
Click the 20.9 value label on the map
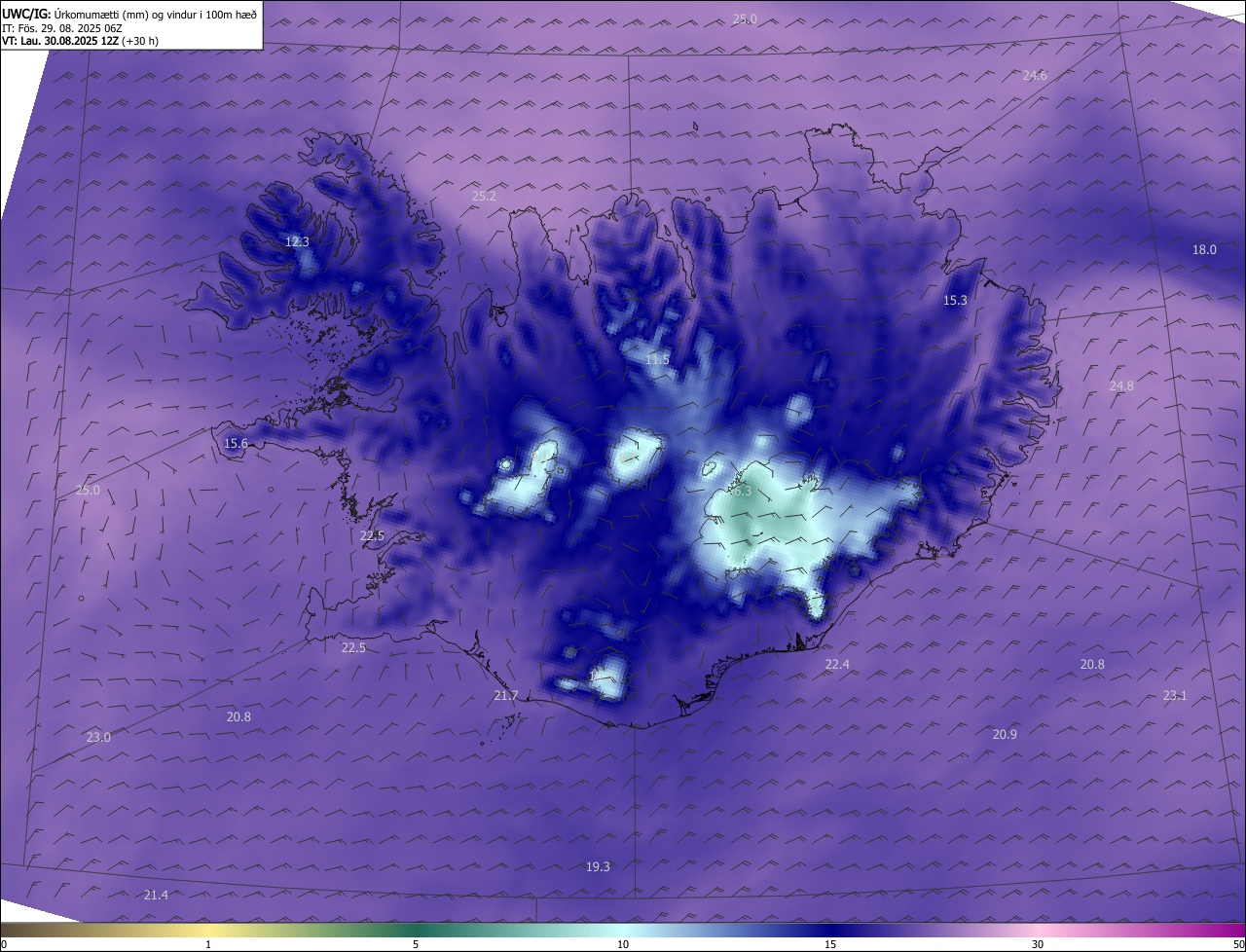click(1005, 734)
